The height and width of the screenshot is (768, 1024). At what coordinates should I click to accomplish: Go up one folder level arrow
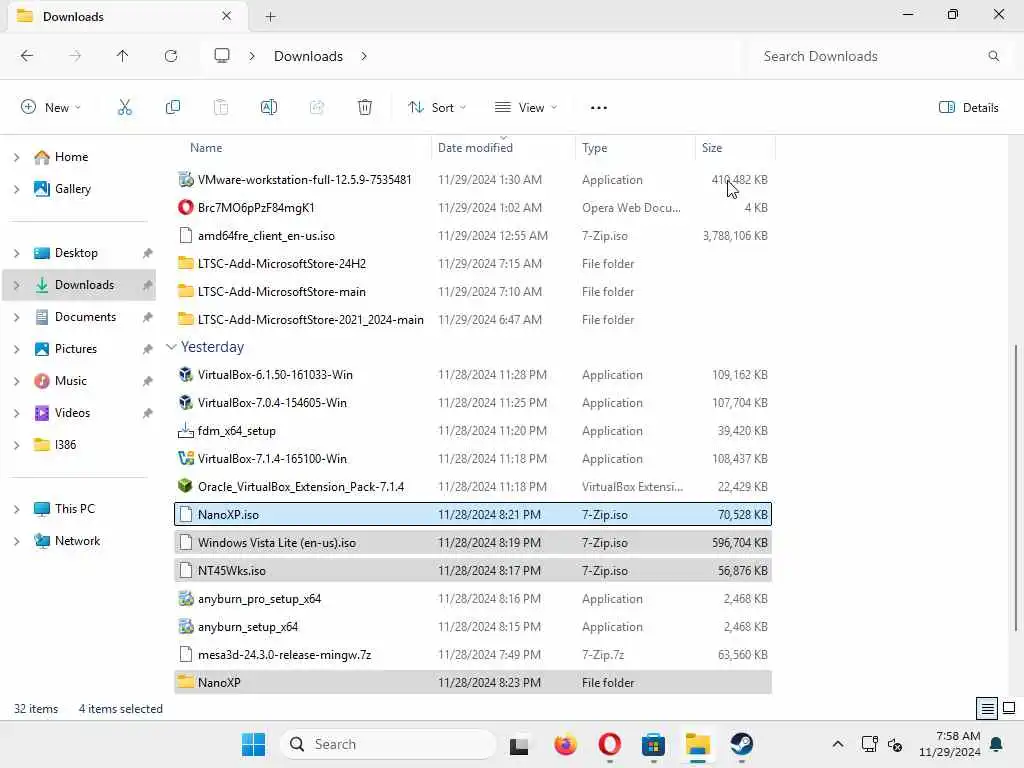(122, 56)
